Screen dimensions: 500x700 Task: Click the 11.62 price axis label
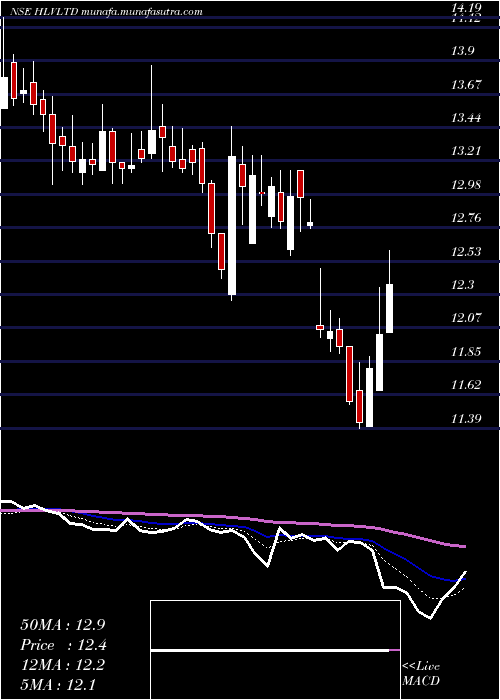pyautogui.click(x=467, y=384)
